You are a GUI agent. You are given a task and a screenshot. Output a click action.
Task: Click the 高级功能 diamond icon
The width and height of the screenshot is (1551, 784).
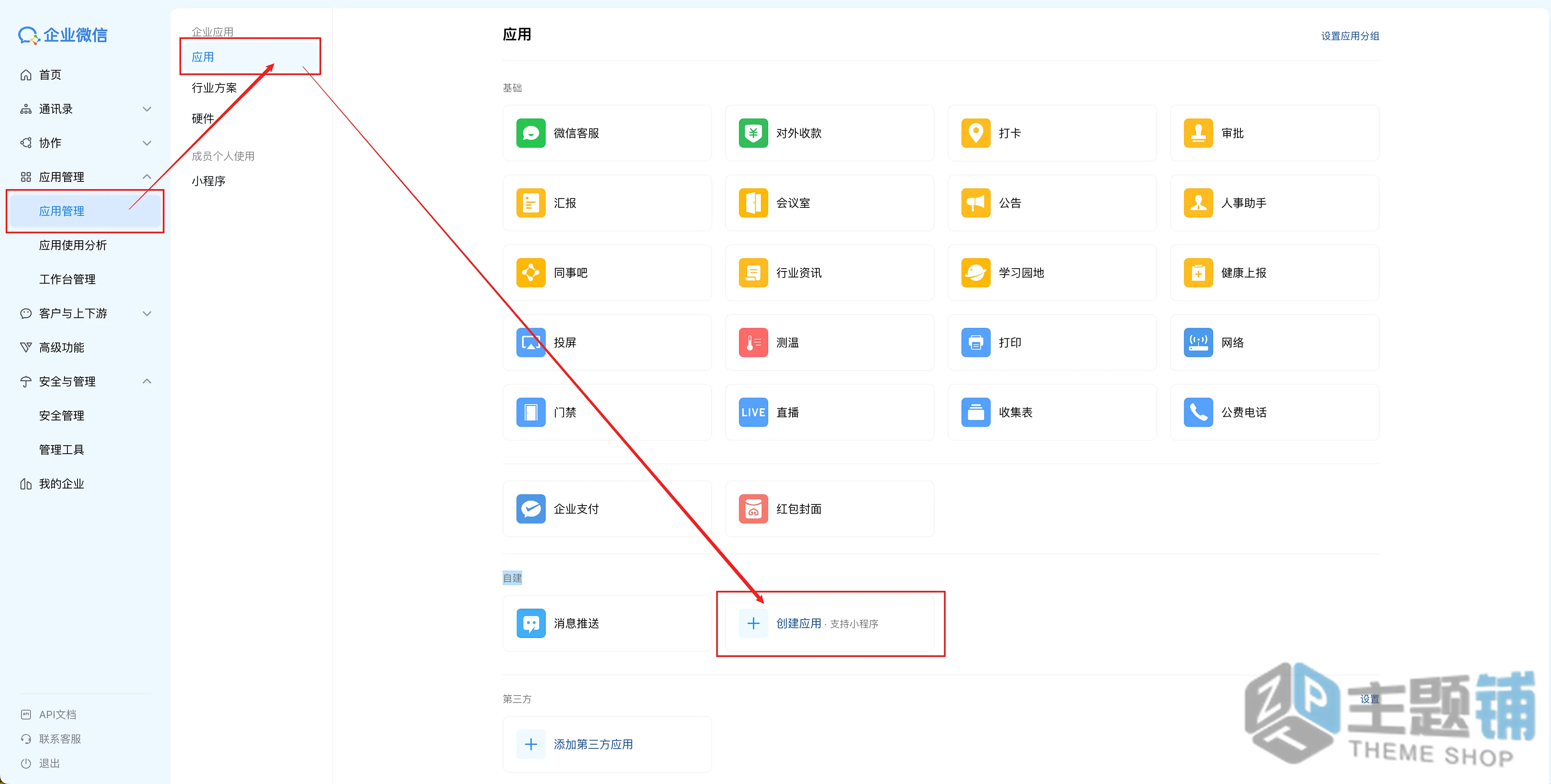click(x=26, y=347)
